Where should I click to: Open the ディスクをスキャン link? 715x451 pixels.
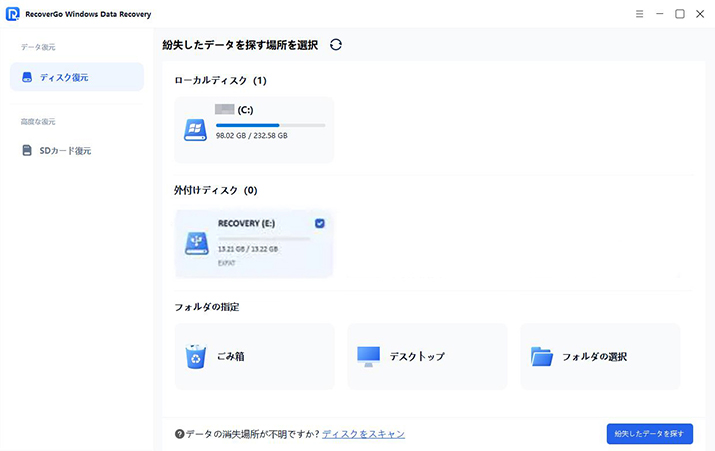coord(363,434)
